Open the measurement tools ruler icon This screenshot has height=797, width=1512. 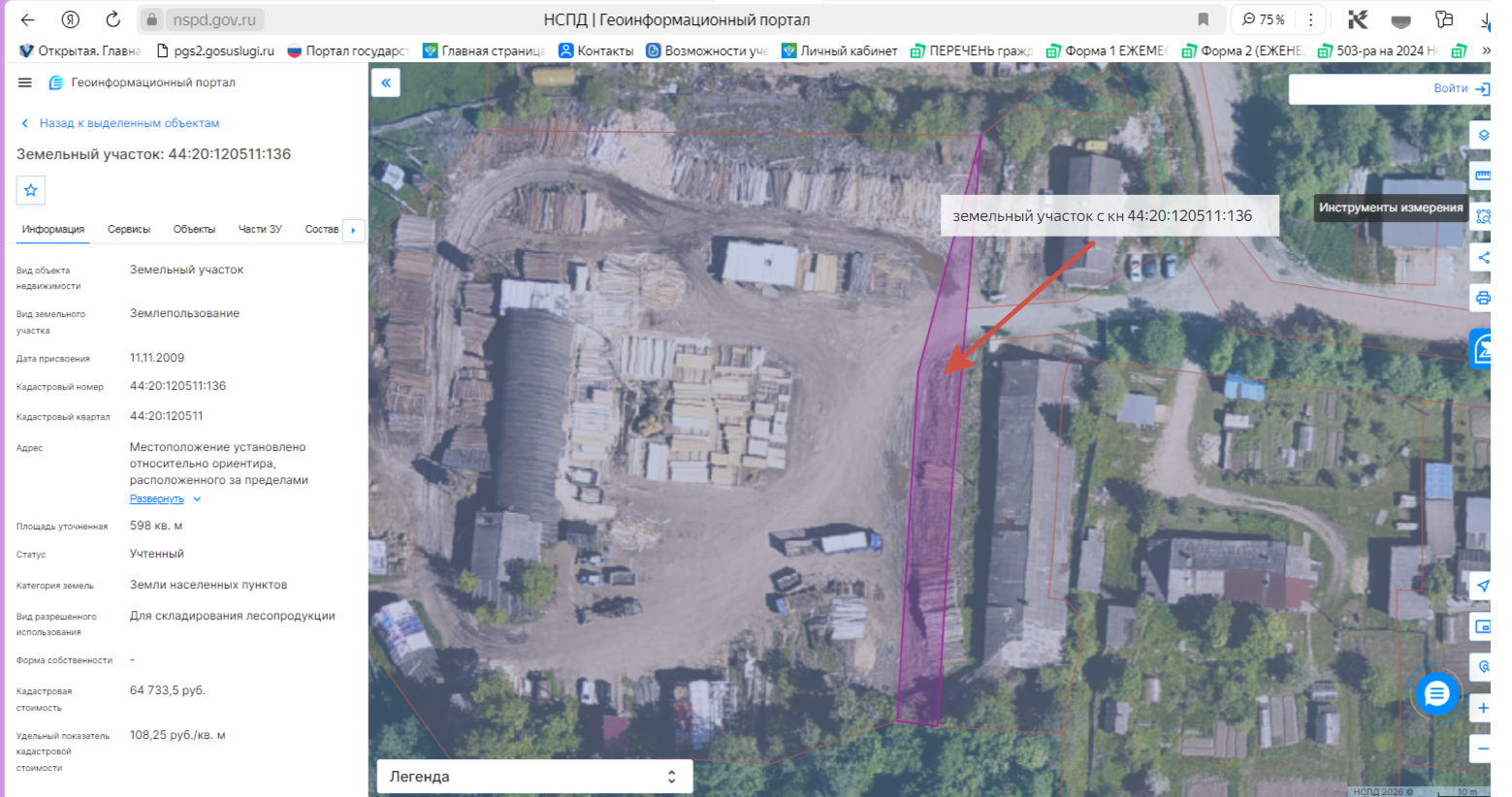pos(1482,175)
